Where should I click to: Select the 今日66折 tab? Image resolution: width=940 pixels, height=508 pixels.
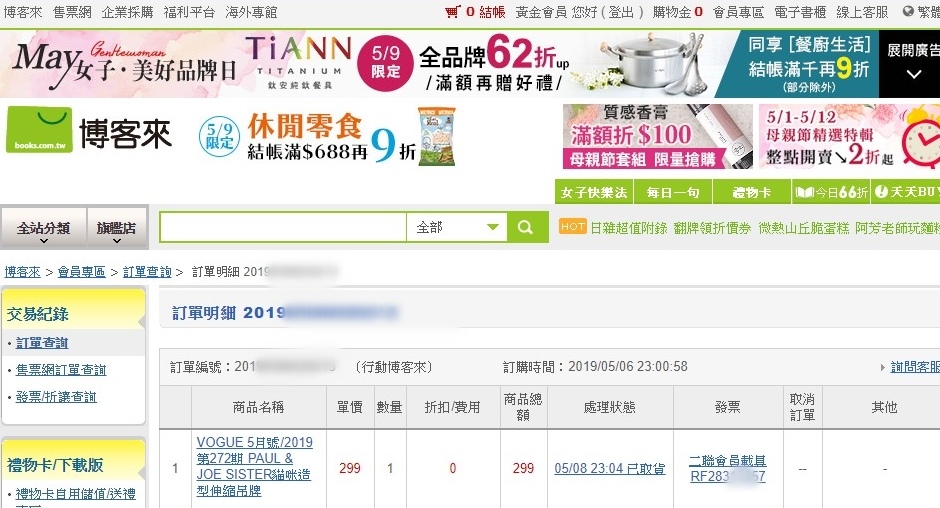pyautogui.click(x=831, y=192)
